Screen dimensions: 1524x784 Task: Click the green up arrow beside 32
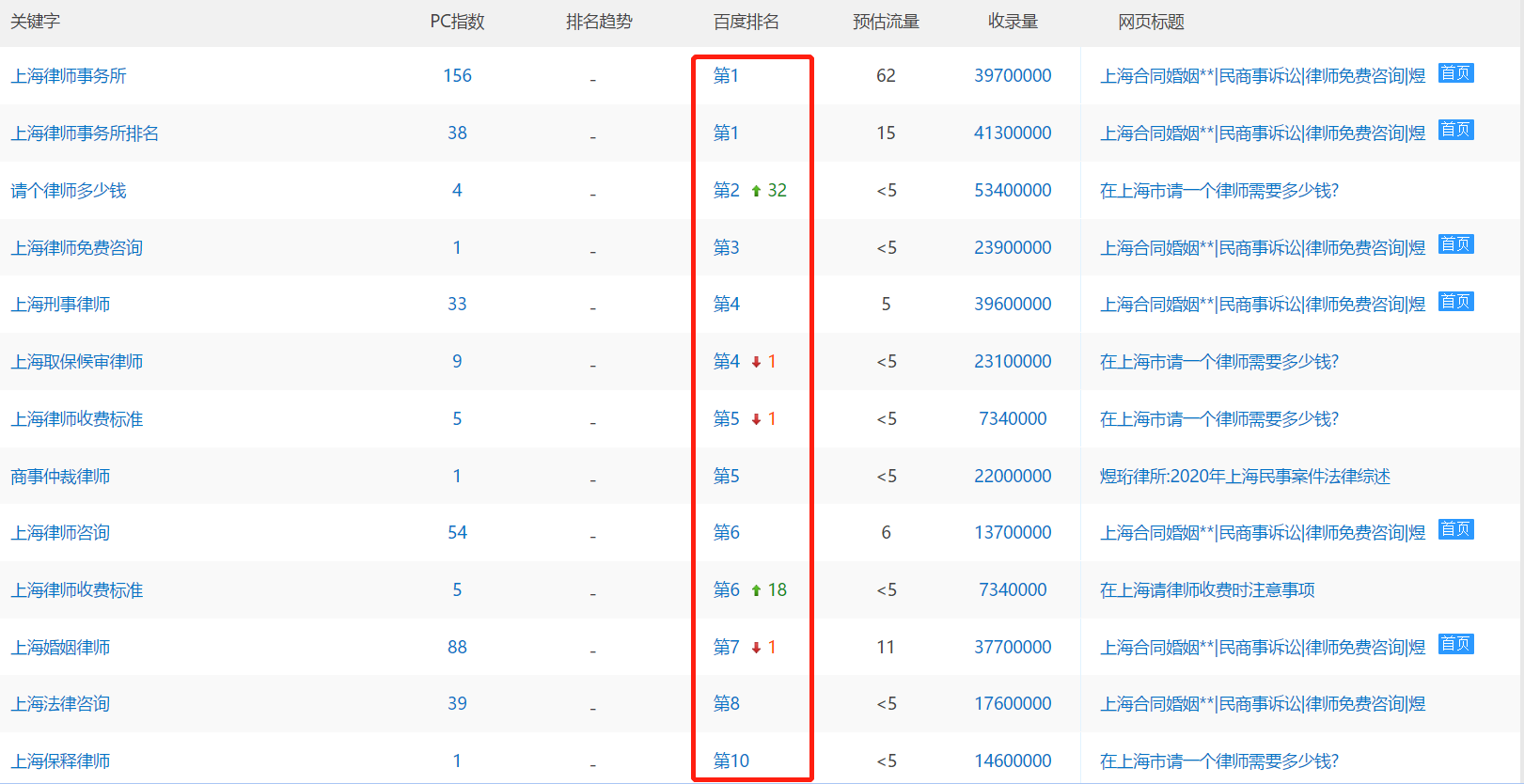click(756, 191)
